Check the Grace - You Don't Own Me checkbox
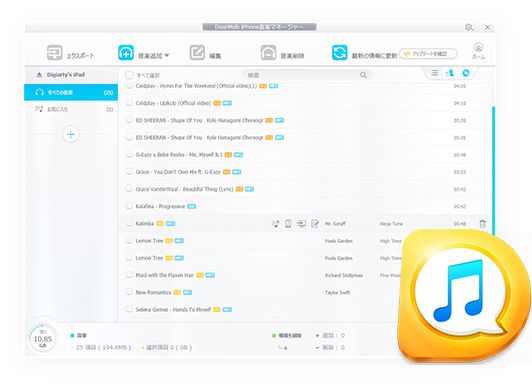This screenshot has height=389, width=532. (129, 171)
